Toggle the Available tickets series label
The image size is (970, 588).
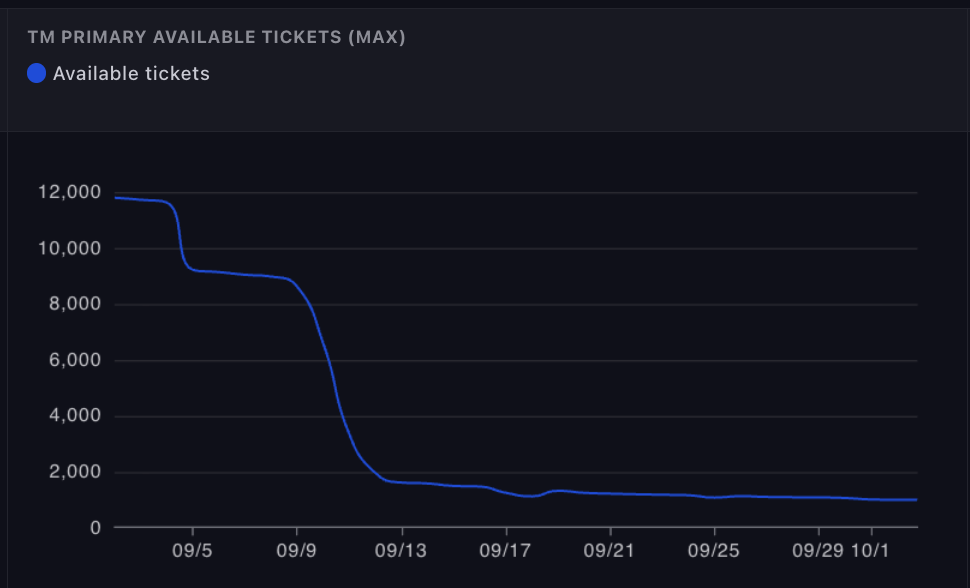click(131, 73)
